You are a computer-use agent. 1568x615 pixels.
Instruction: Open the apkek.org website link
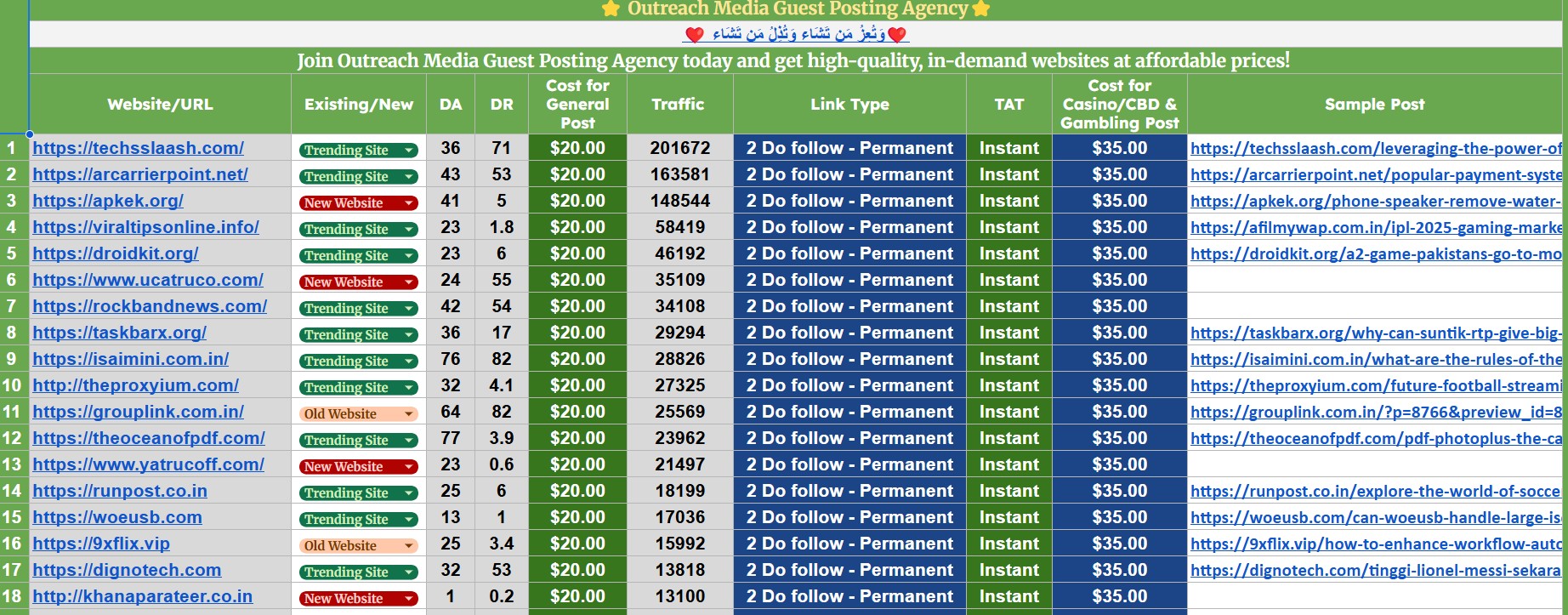[108, 201]
